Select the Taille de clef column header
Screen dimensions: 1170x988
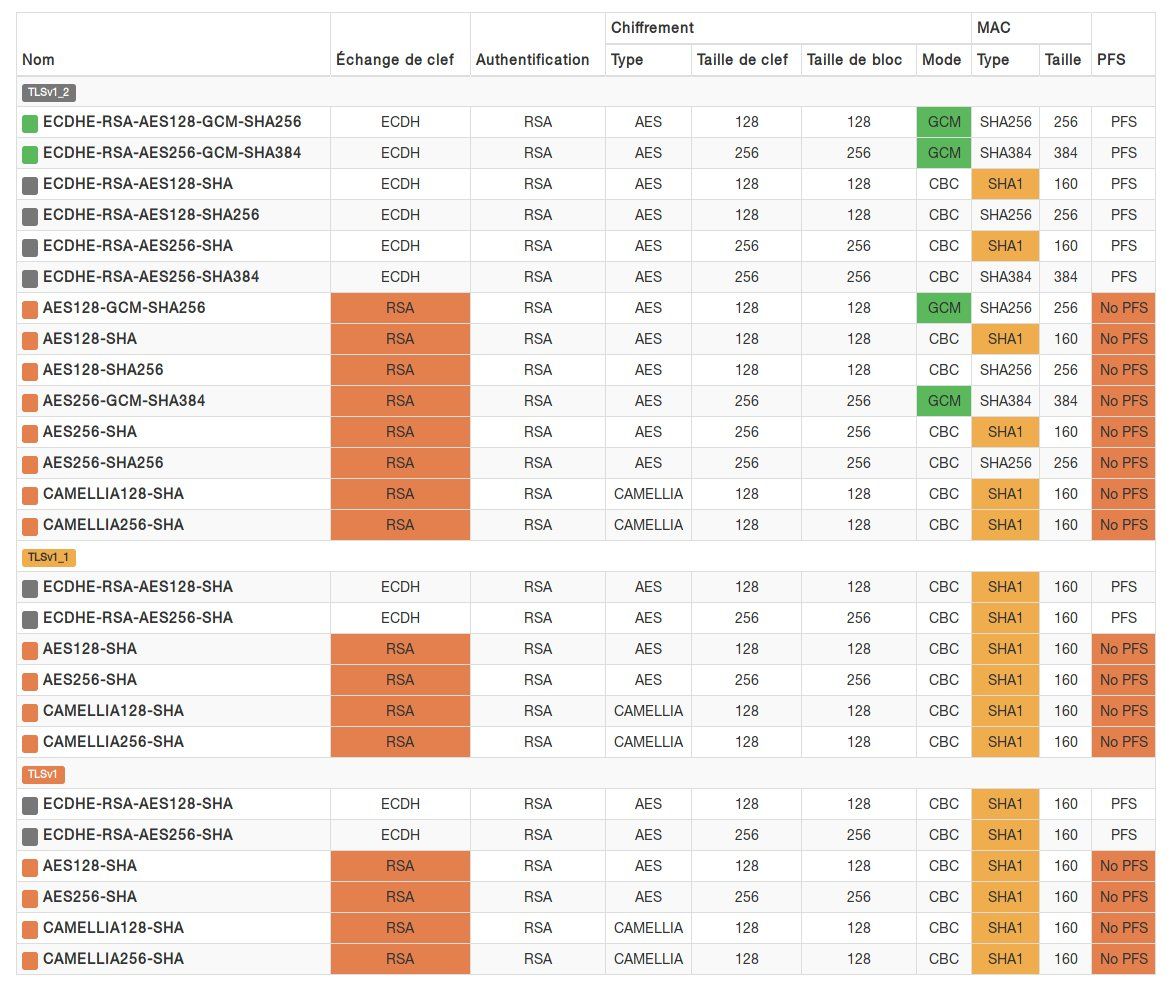pos(742,60)
